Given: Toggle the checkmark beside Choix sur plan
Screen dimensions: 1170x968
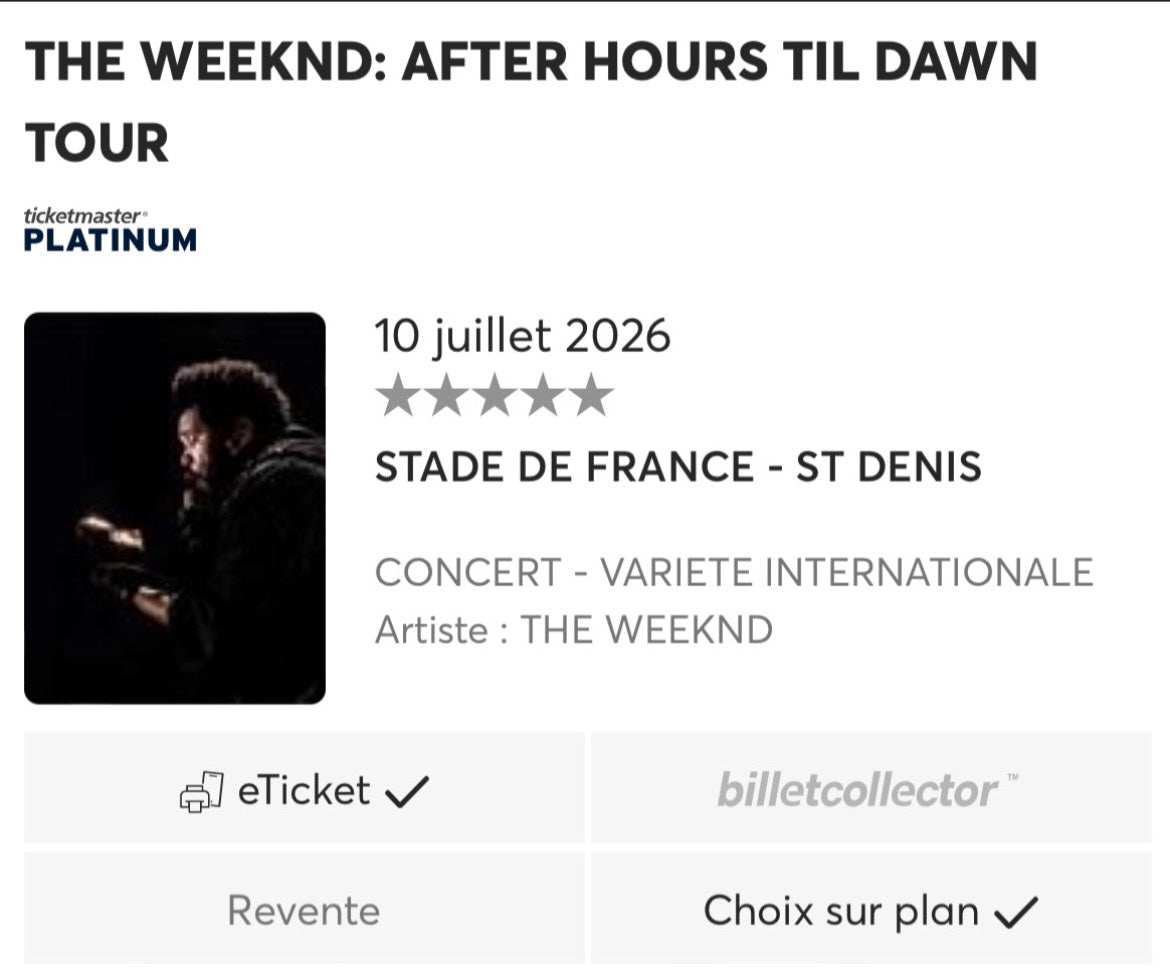Looking at the screenshot, I should (1017, 912).
